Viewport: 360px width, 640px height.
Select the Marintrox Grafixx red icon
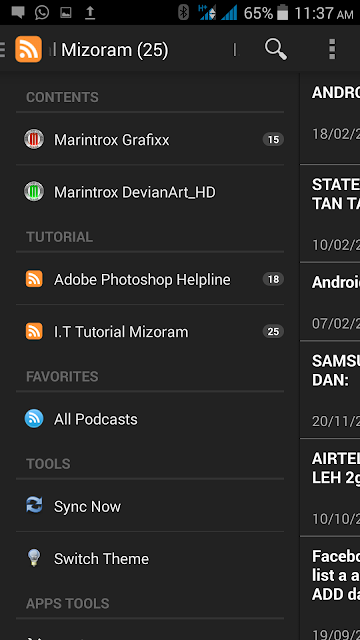click(x=34, y=139)
